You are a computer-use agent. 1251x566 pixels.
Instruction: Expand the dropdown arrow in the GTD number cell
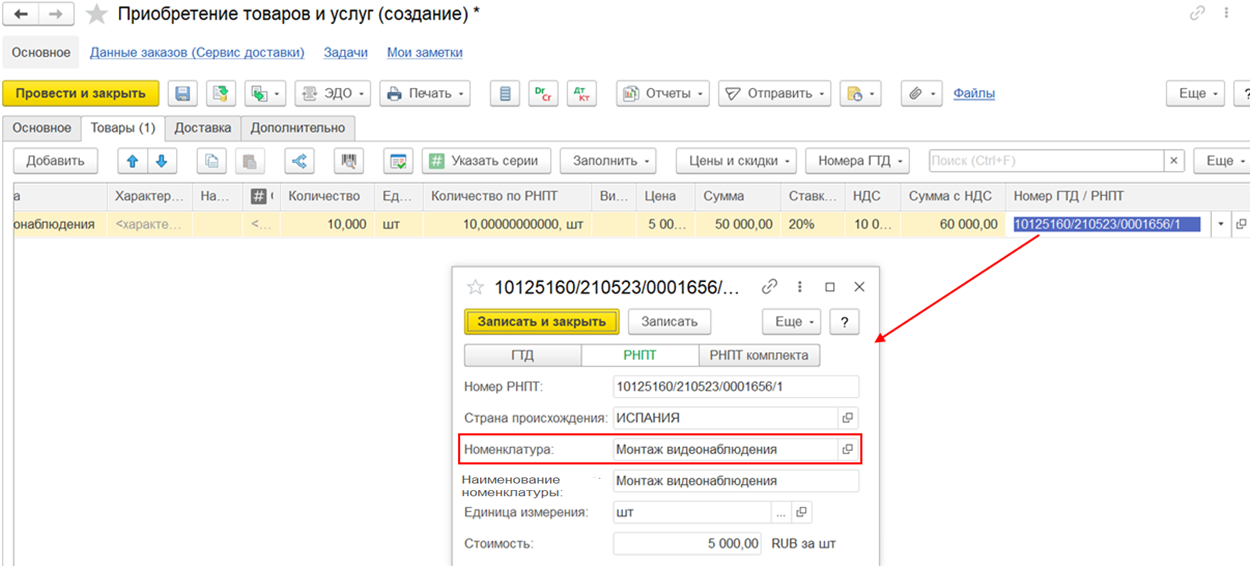[x=1221, y=224]
